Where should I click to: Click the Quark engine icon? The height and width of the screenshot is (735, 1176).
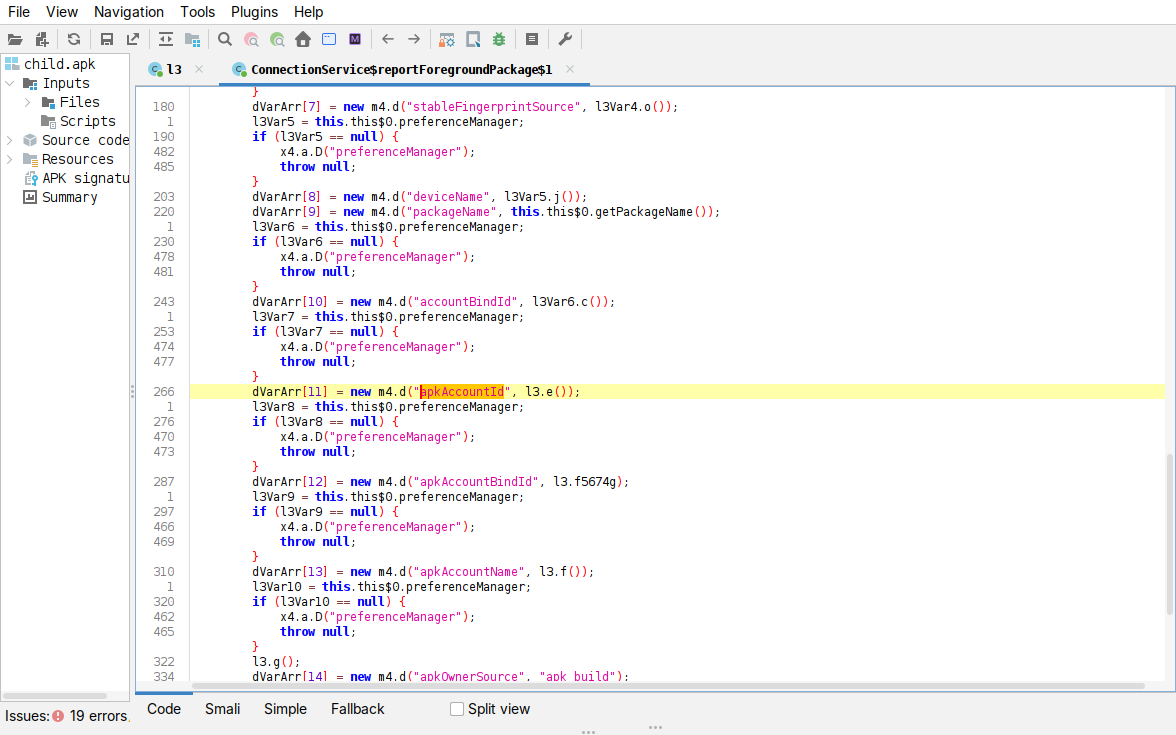point(473,40)
